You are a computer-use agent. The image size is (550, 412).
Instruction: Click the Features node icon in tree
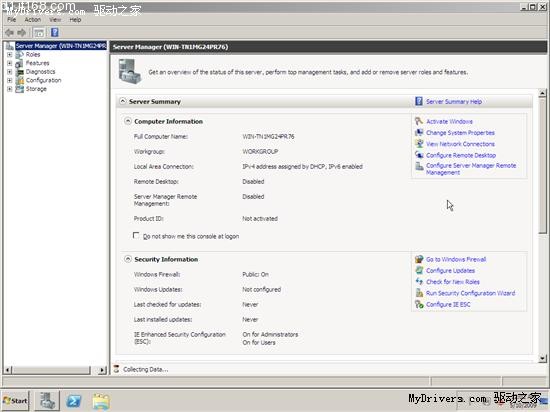click(x=20, y=63)
